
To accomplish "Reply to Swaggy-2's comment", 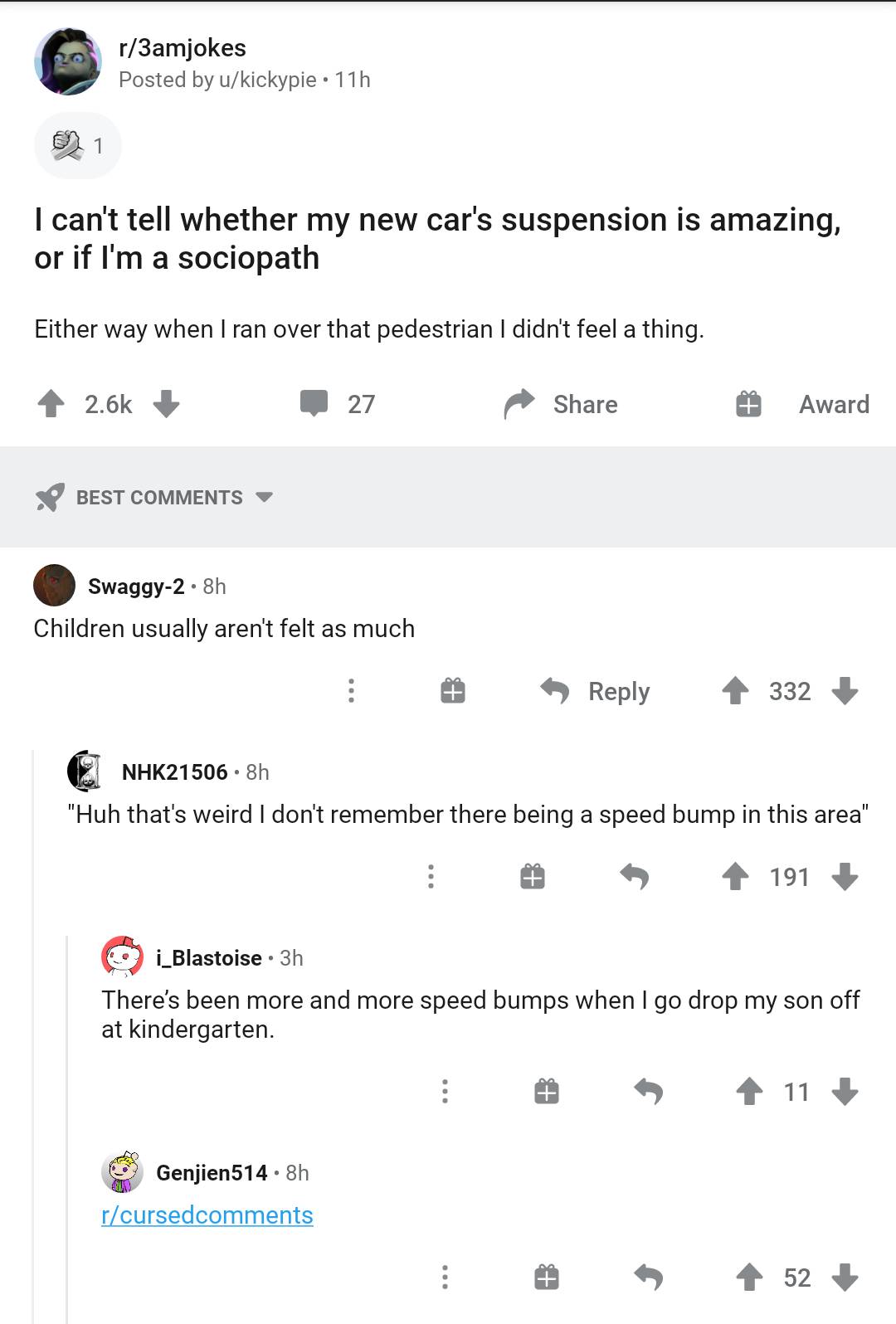I will tap(596, 691).
